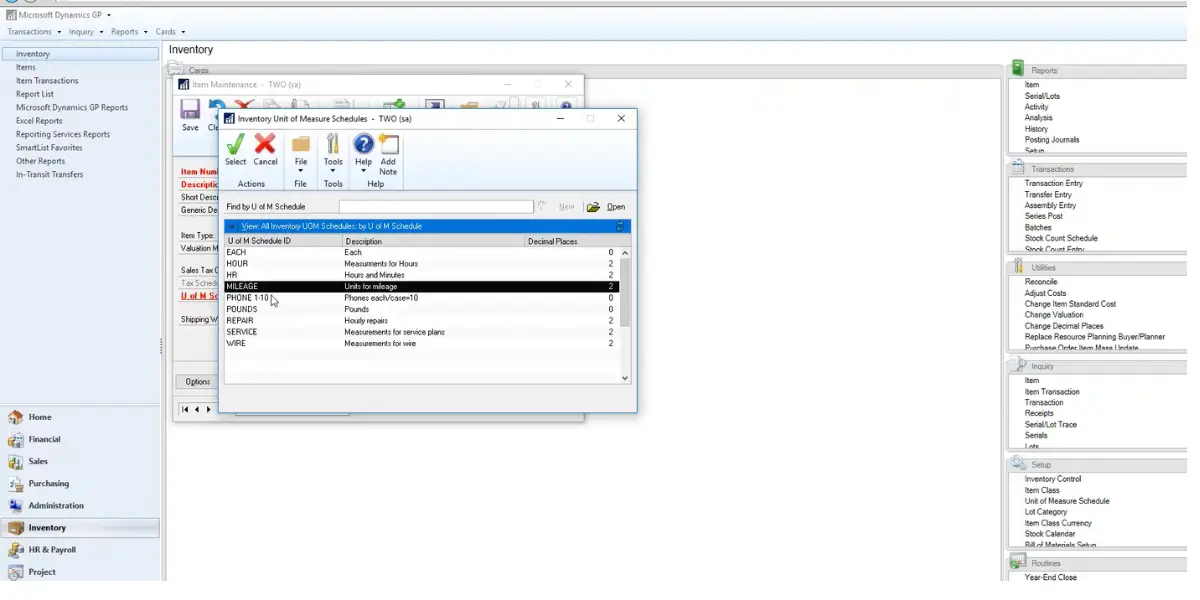Open the Reconcile utility link
The image size is (1200, 600).
pos(1041,282)
